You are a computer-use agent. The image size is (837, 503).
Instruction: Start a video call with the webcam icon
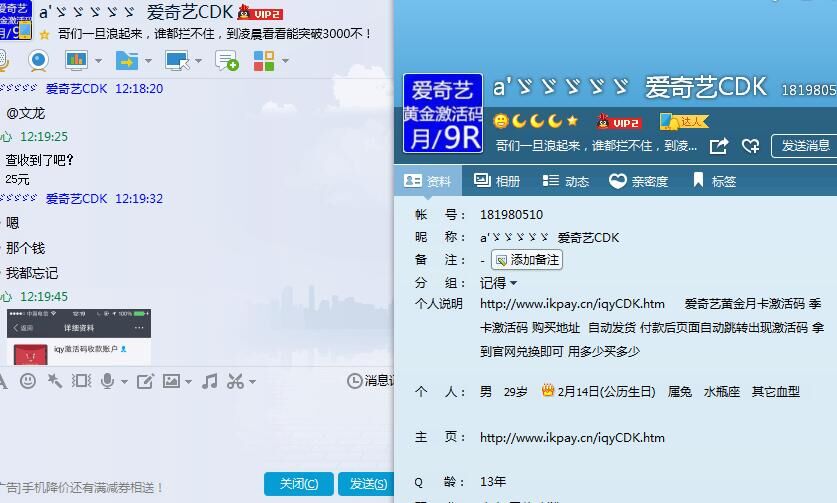(38, 60)
